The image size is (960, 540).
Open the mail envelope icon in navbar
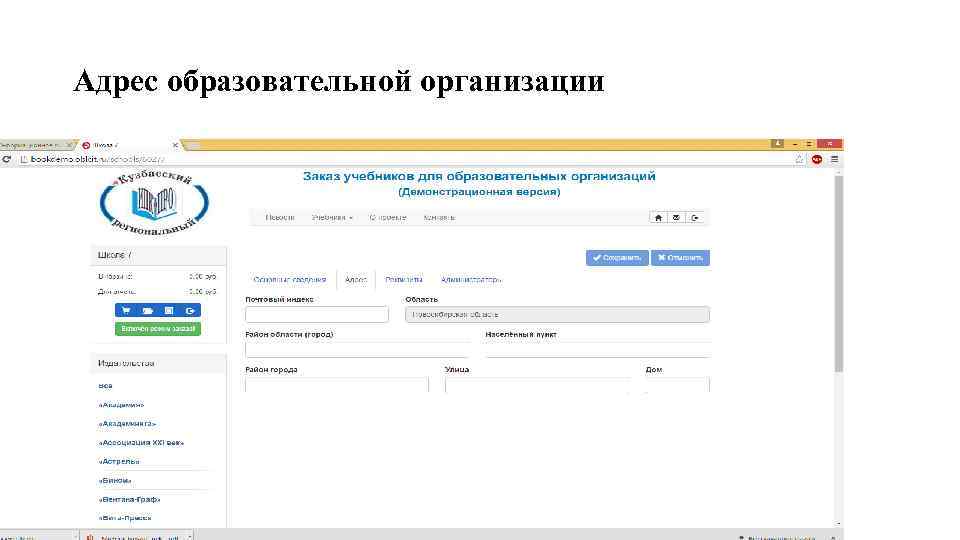(x=676, y=217)
